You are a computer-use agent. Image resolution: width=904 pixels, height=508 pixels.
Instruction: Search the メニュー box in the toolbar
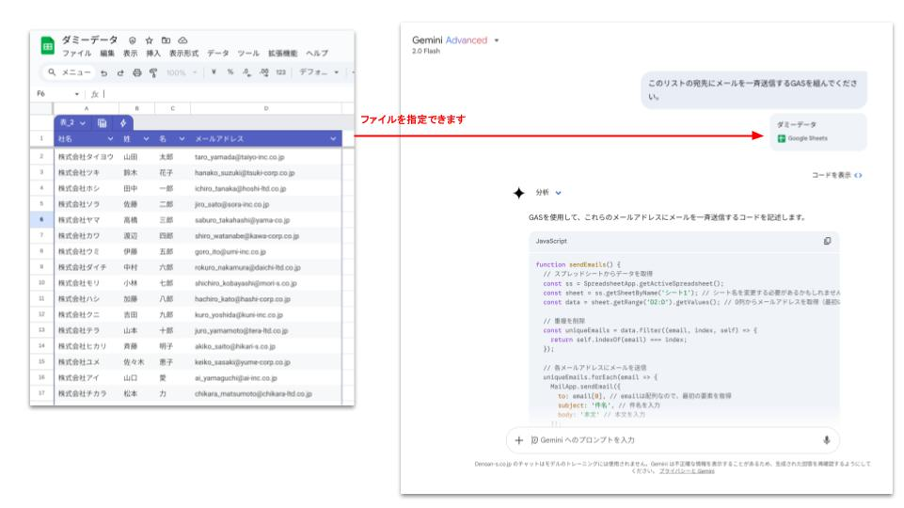tap(69, 73)
